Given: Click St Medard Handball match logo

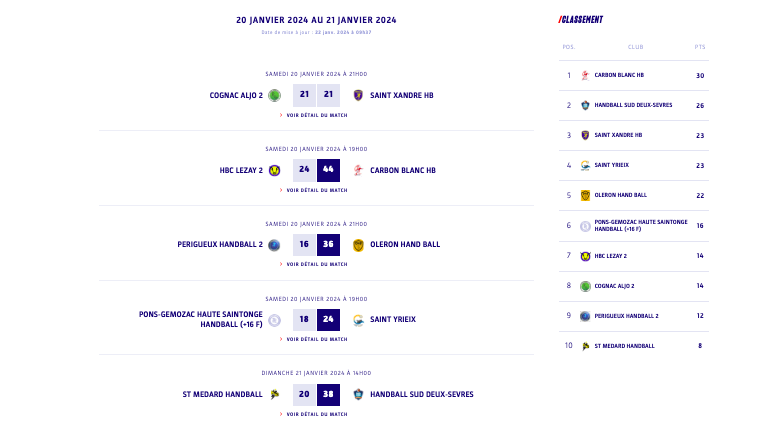Looking at the screenshot, I should click(274, 394).
